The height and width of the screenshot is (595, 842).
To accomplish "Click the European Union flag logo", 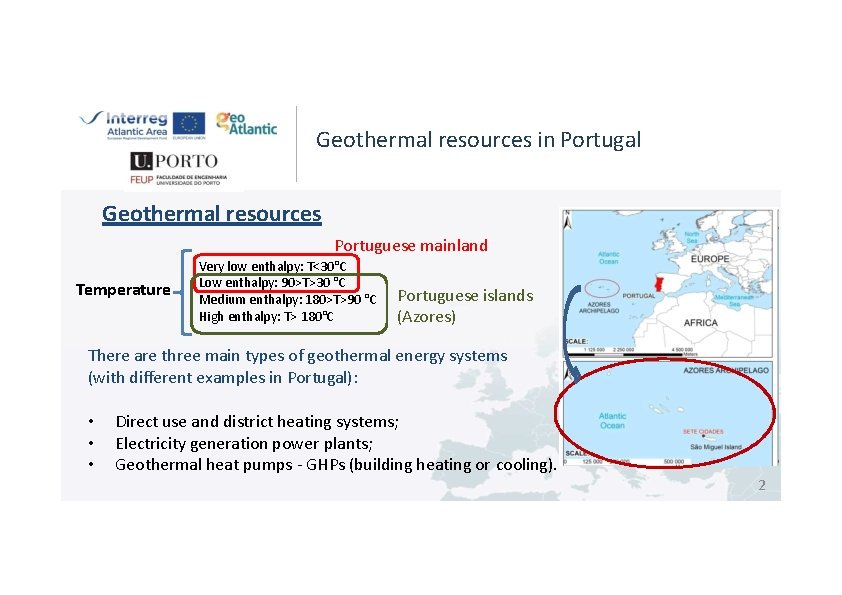I will pyautogui.click(x=189, y=125).
